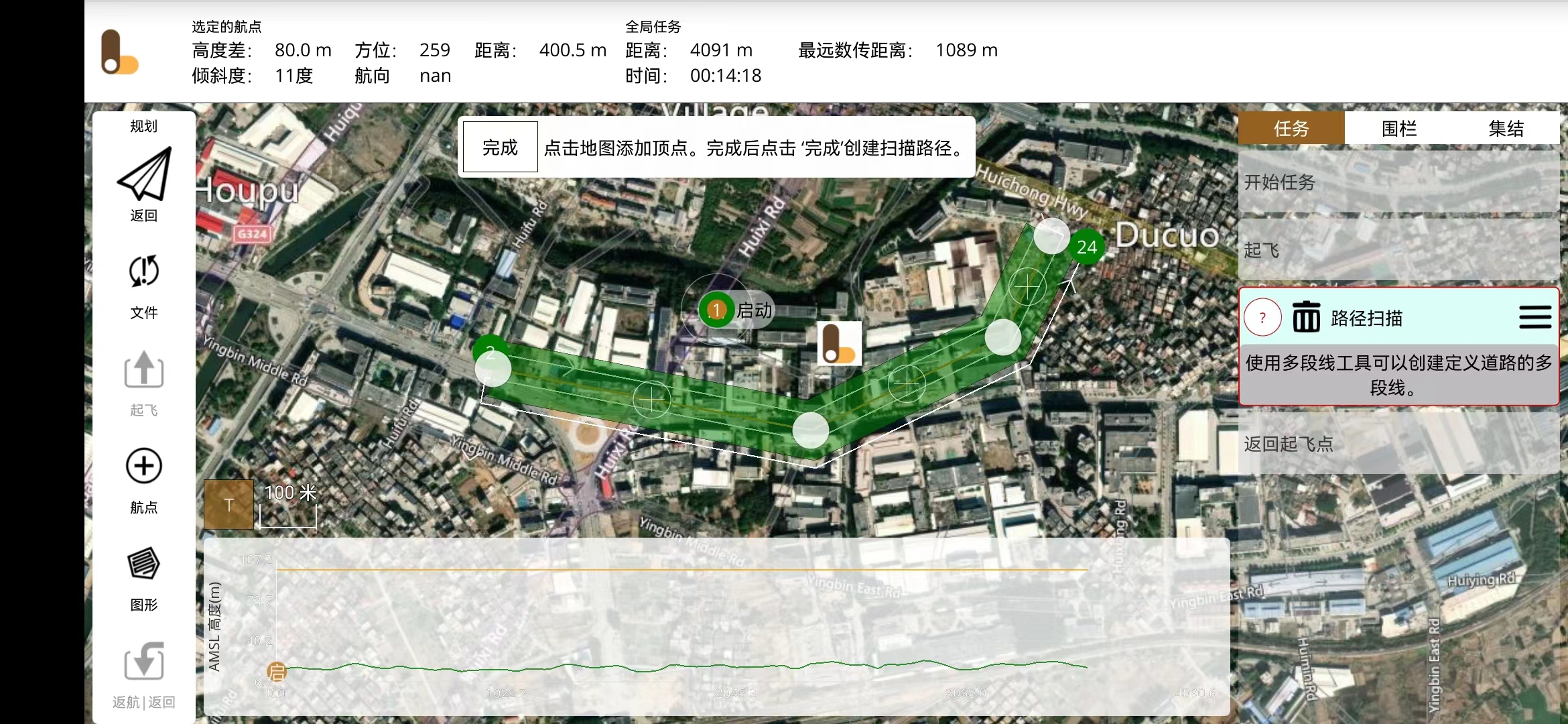This screenshot has width=1568, height=724.
Task: Tap the Return (返航|返回) tool icon
Action: 144,661
